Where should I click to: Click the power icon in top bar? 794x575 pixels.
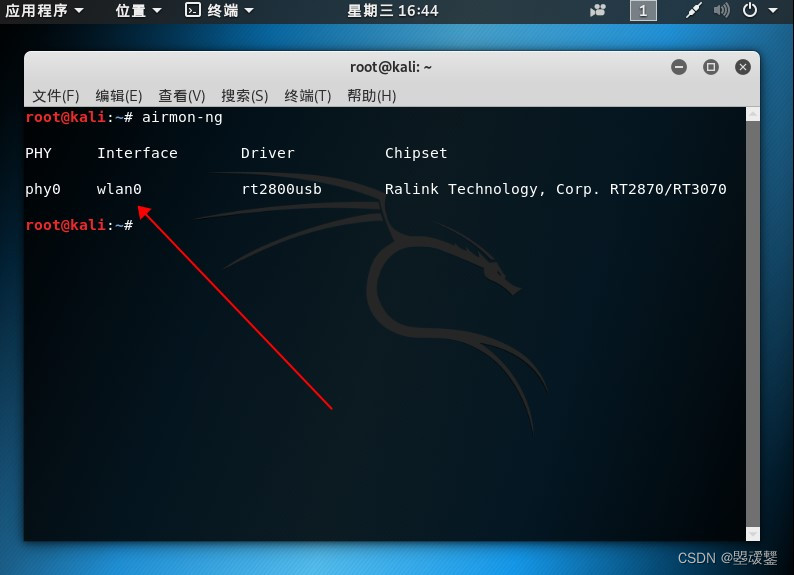tap(750, 10)
